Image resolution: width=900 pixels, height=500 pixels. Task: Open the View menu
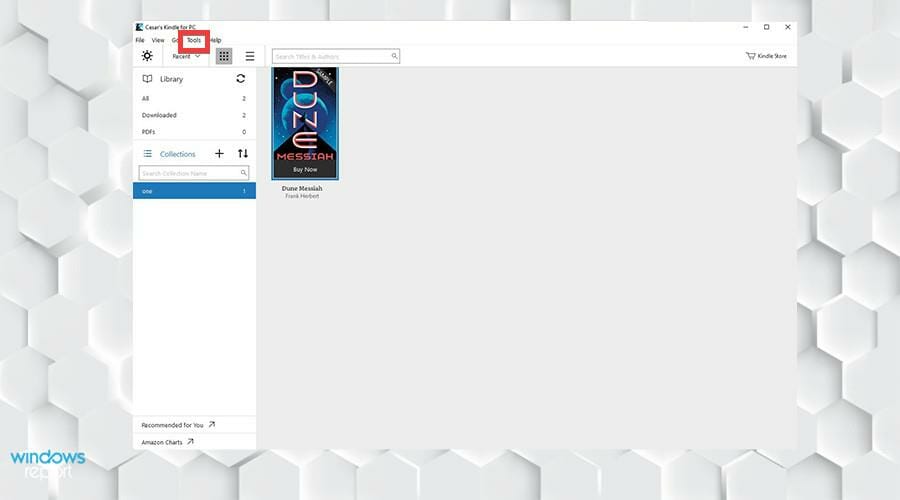point(158,40)
